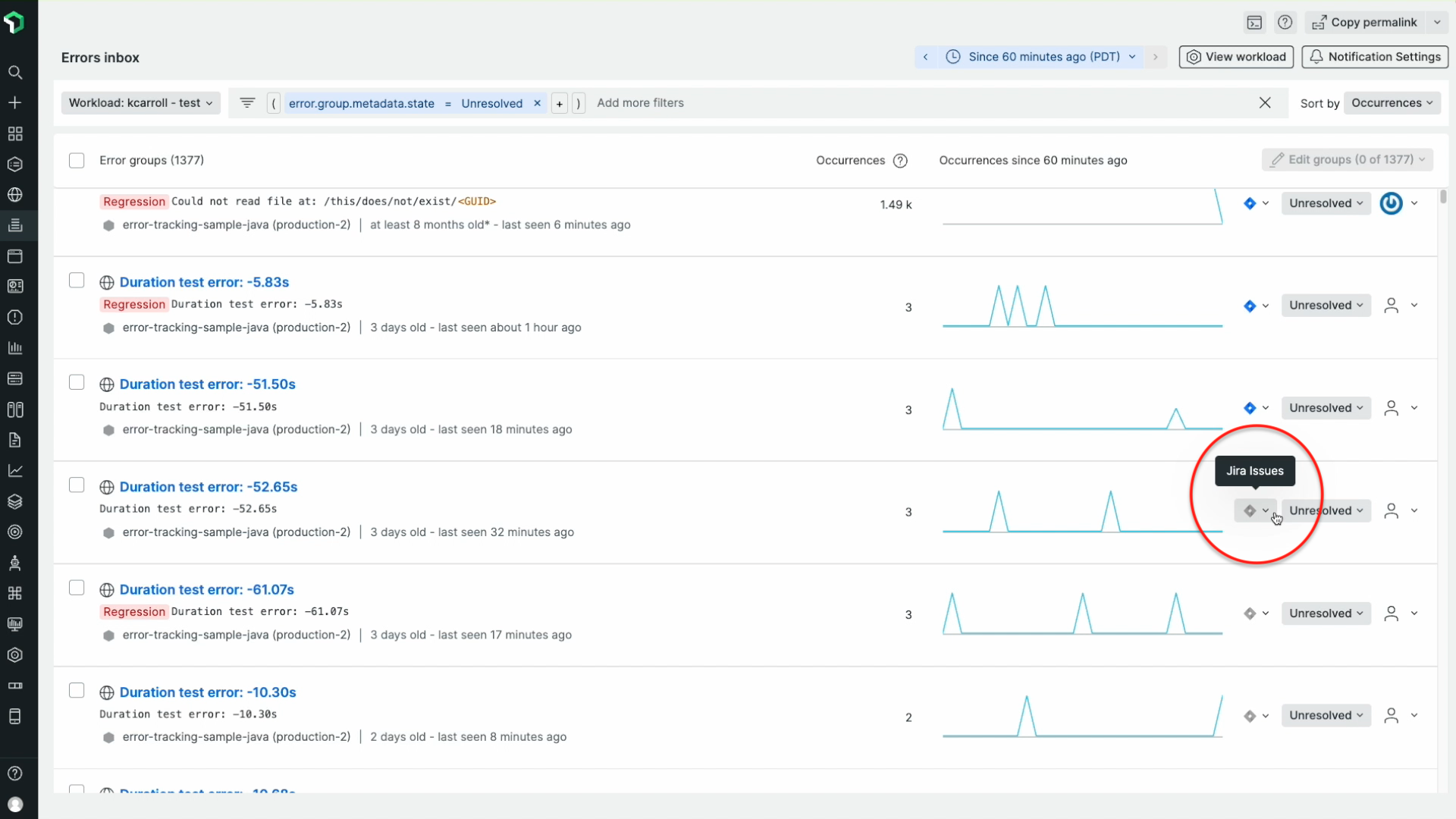The image size is (1456, 819).
Task: Select all error groups with the header checkbox
Action: point(77,161)
